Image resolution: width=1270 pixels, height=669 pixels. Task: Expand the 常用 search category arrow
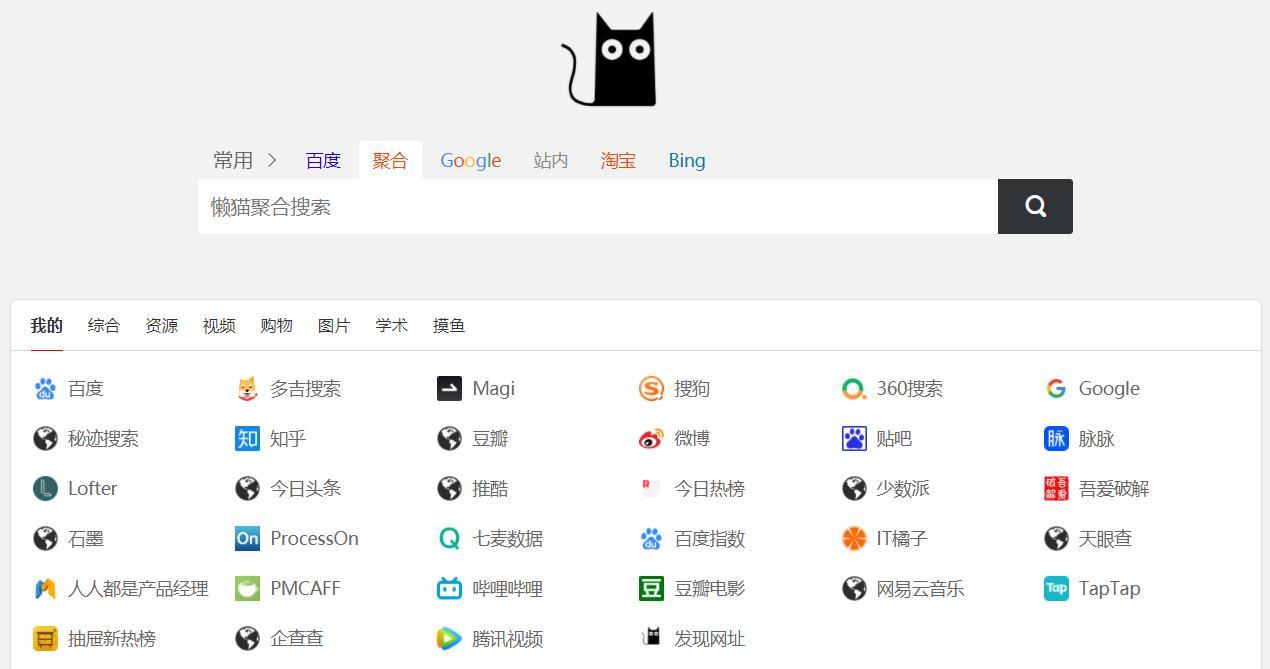[271, 160]
